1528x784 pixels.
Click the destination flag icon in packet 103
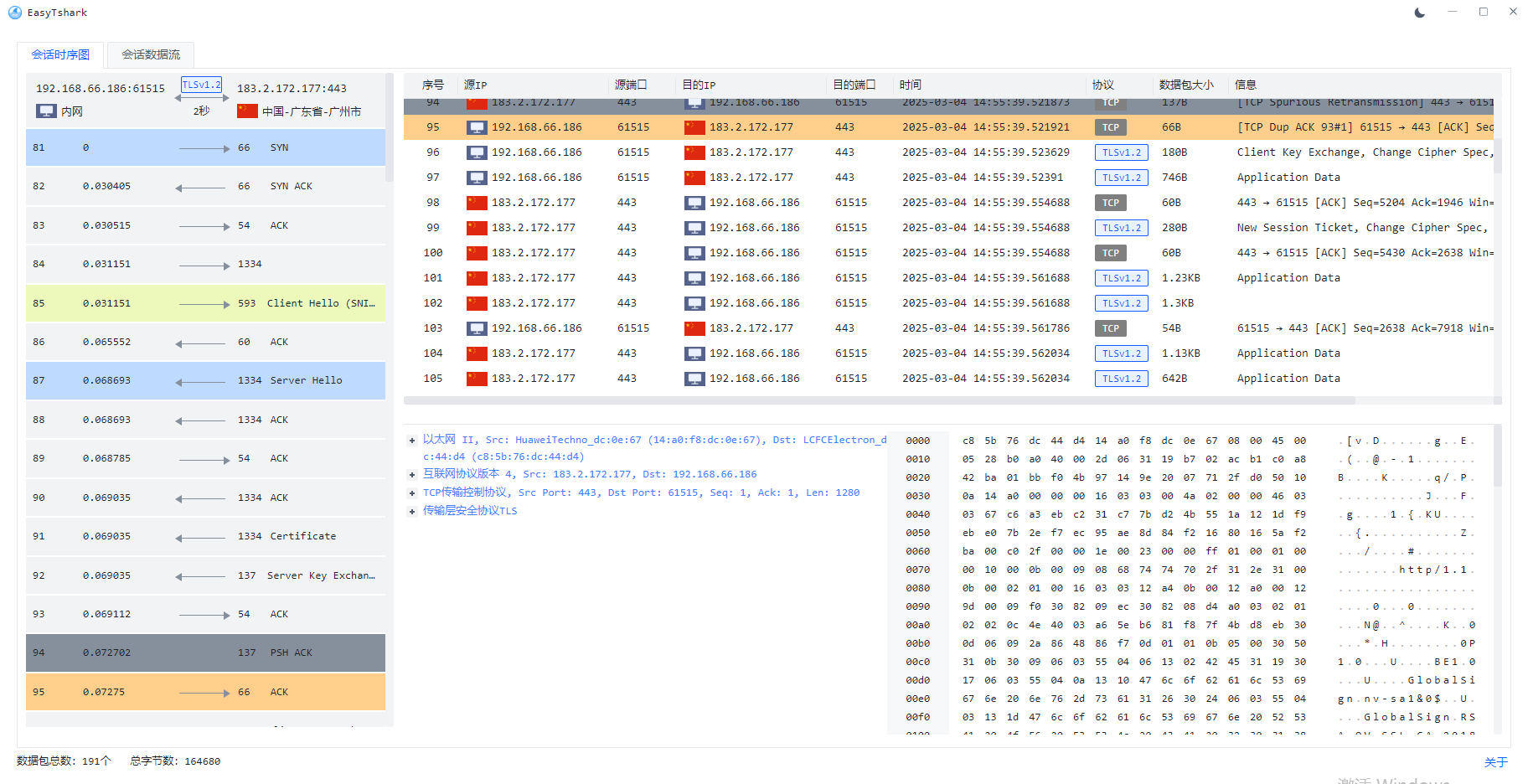pyautogui.click(x=694, y=328)
